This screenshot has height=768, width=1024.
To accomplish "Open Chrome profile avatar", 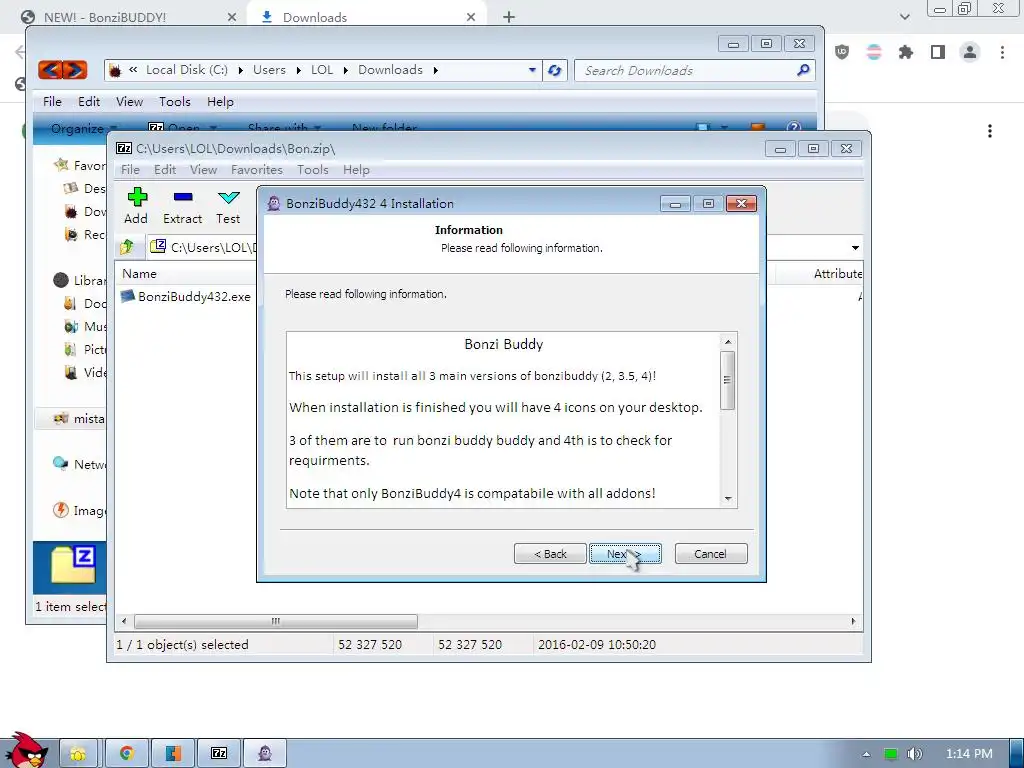I will click(x=970, y=52).
